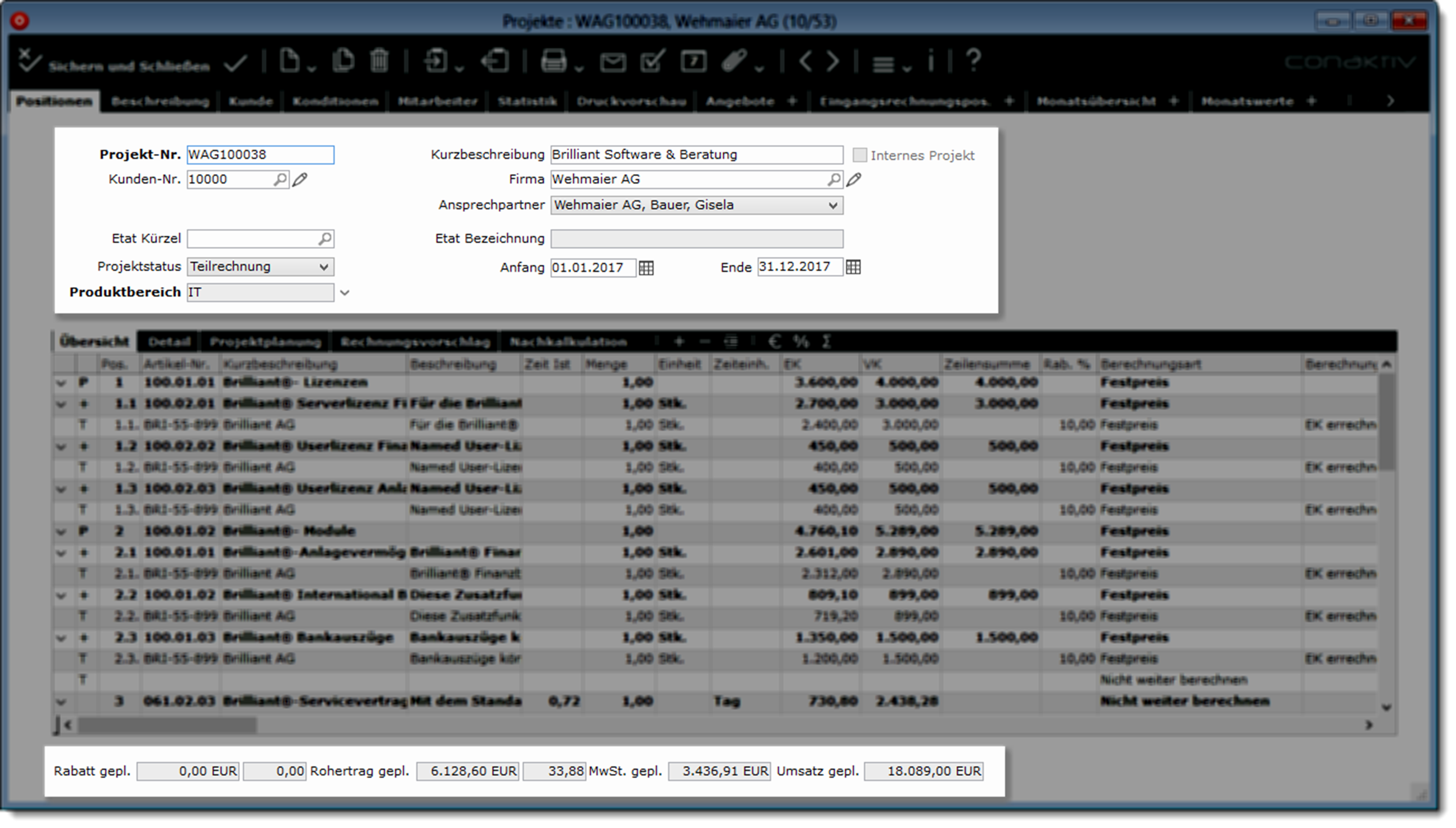Toggle the Internes Projekt checkbox
The height and width of the screenshot is (828, 1456).
[860, 154]
